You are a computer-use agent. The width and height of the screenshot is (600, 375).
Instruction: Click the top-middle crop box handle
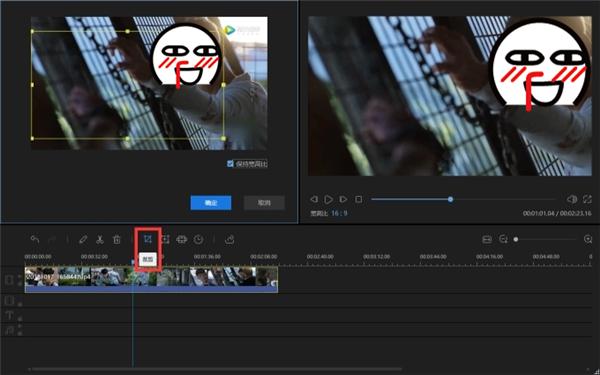tap(128, 31)
